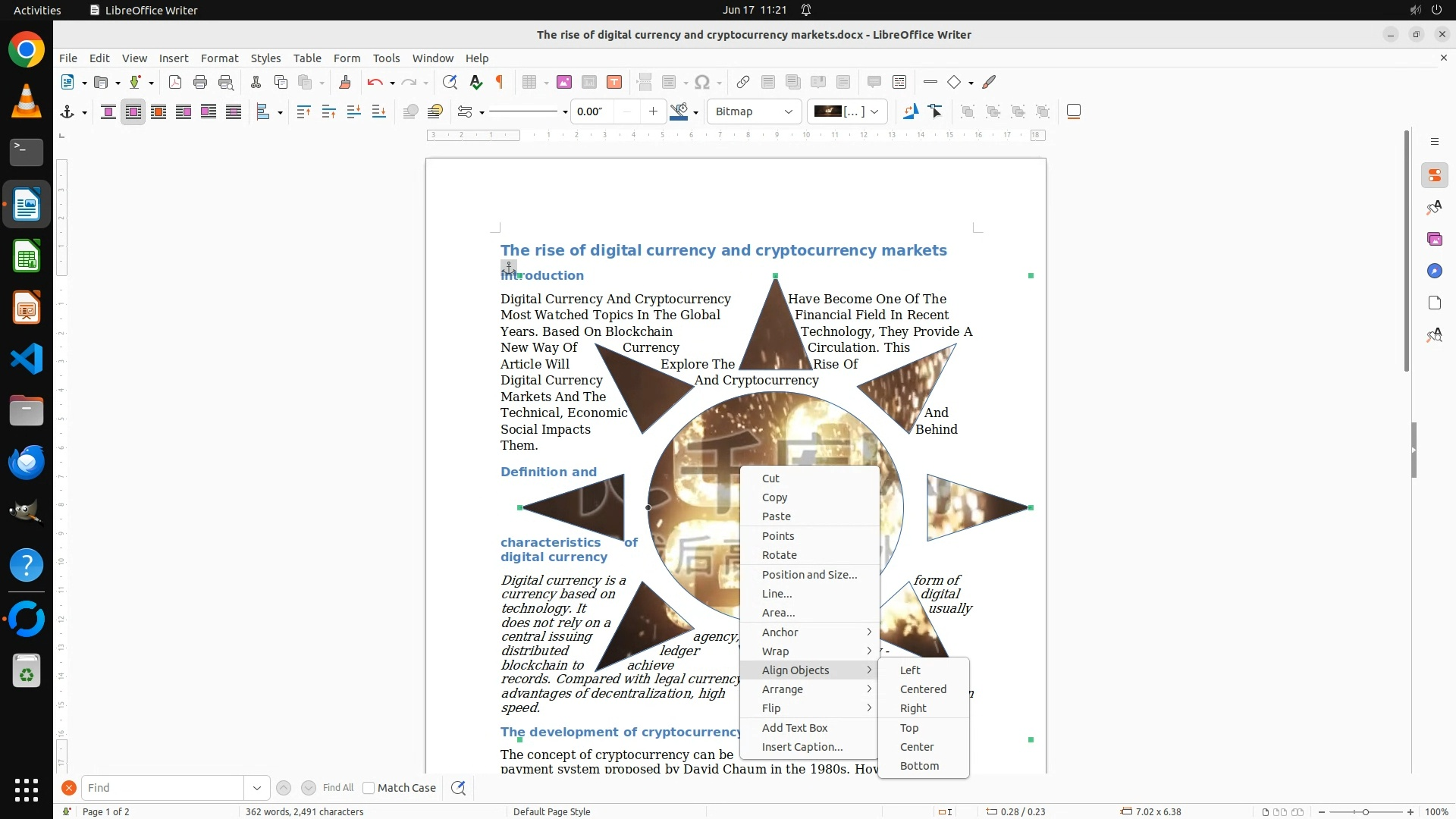Image resolution: width=1456 pixels, height=819 pixels.
Task: Click the Rotate object icon
Action: [x=910, y=111]
